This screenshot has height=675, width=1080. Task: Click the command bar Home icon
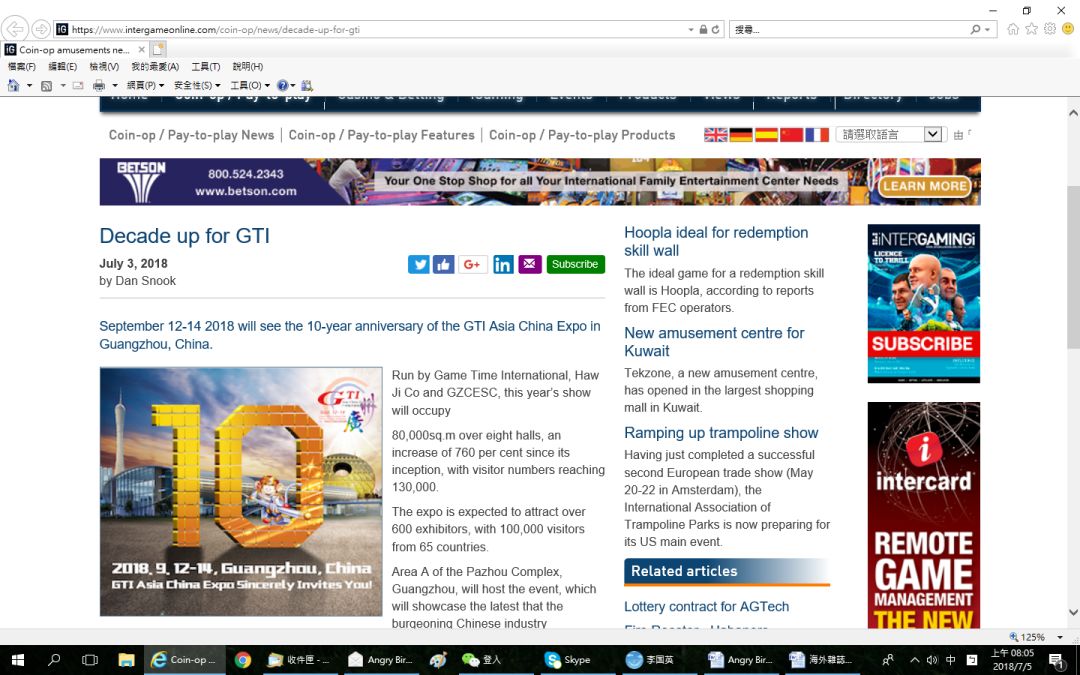tap(13, 85)
